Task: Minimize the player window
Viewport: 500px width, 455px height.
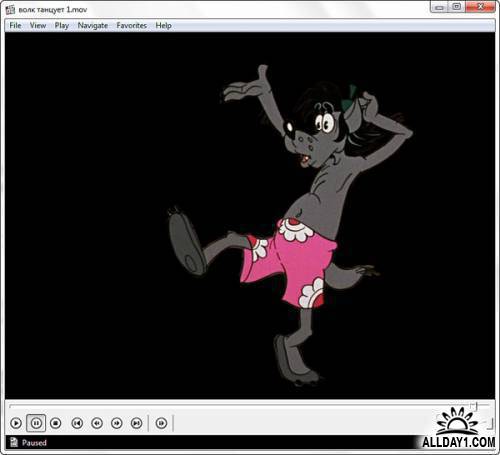Action: pyautogui.click(x=439, y=7)
